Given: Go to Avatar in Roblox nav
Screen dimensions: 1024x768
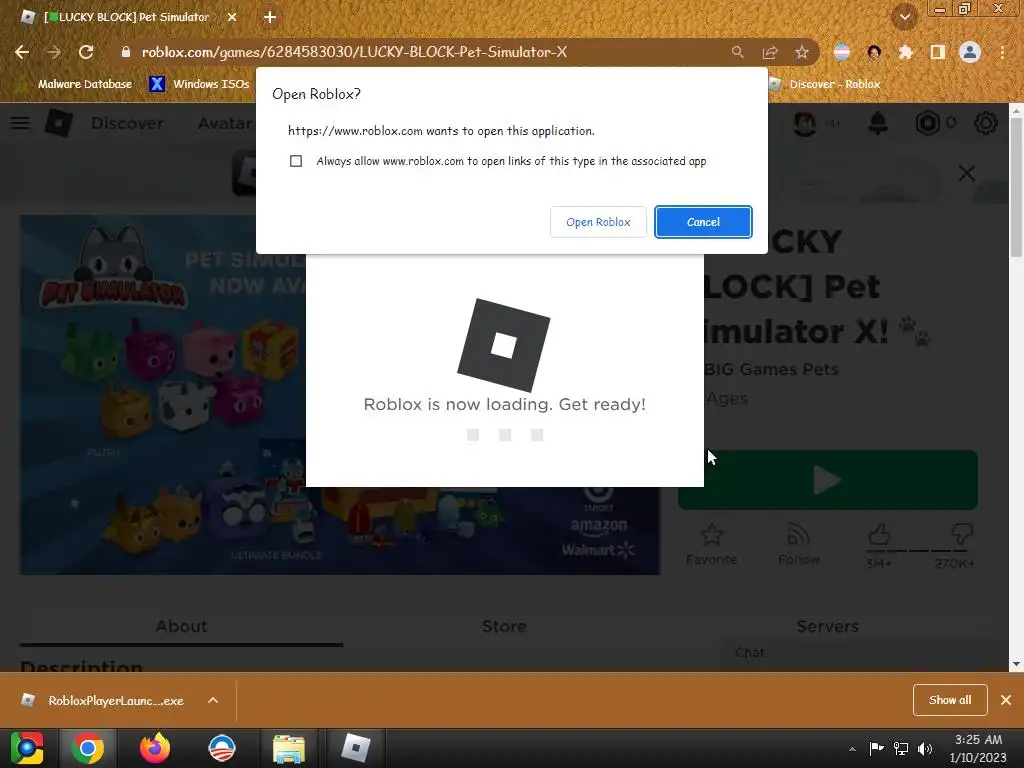Looking at the screenshot, I should click(x=225, y=123).
